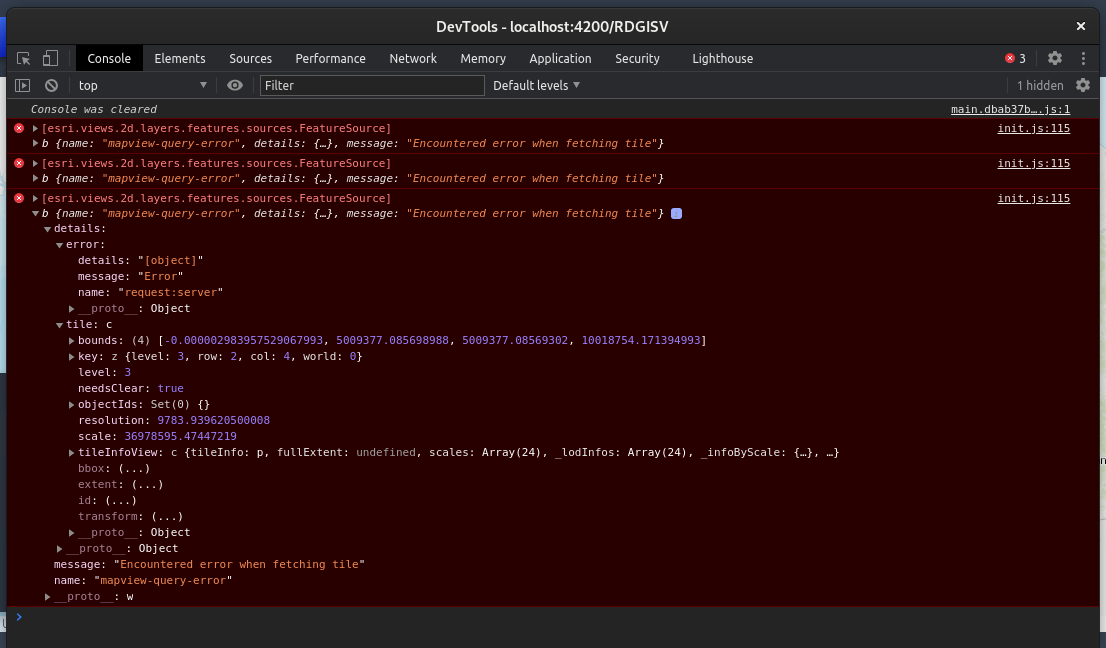
Task: Click the first error's red X icon
Action: pyautogui.click(x=19, y=128)
